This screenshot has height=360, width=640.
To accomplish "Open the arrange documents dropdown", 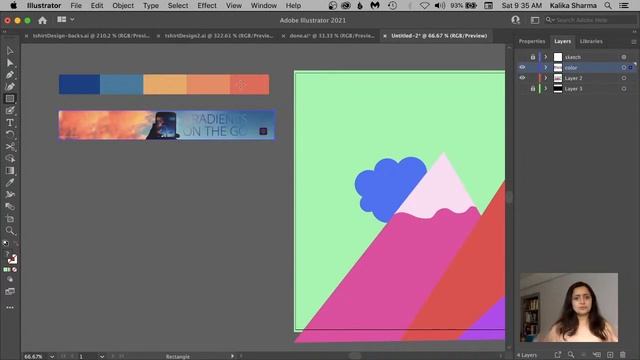I will (65, 20).
